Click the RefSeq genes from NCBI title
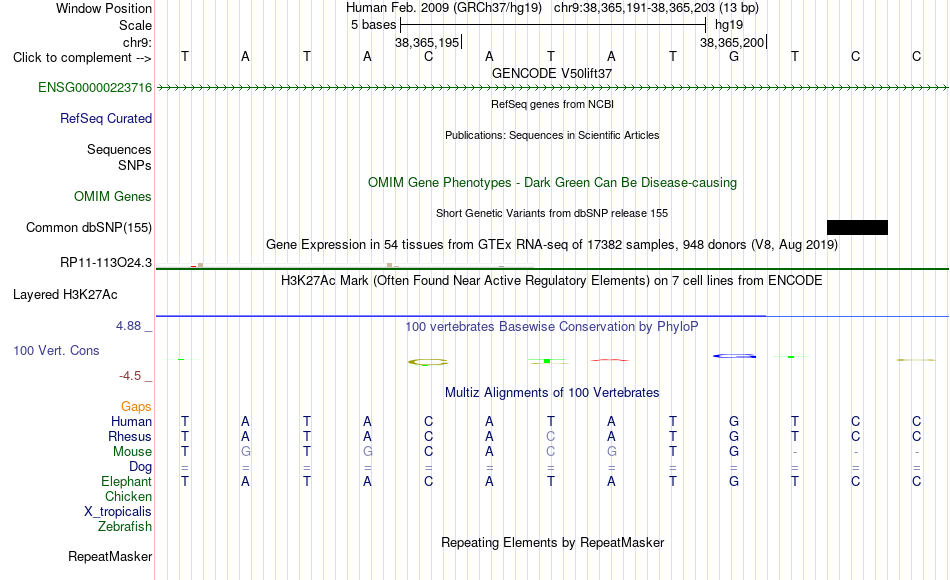 coord(552,104)
